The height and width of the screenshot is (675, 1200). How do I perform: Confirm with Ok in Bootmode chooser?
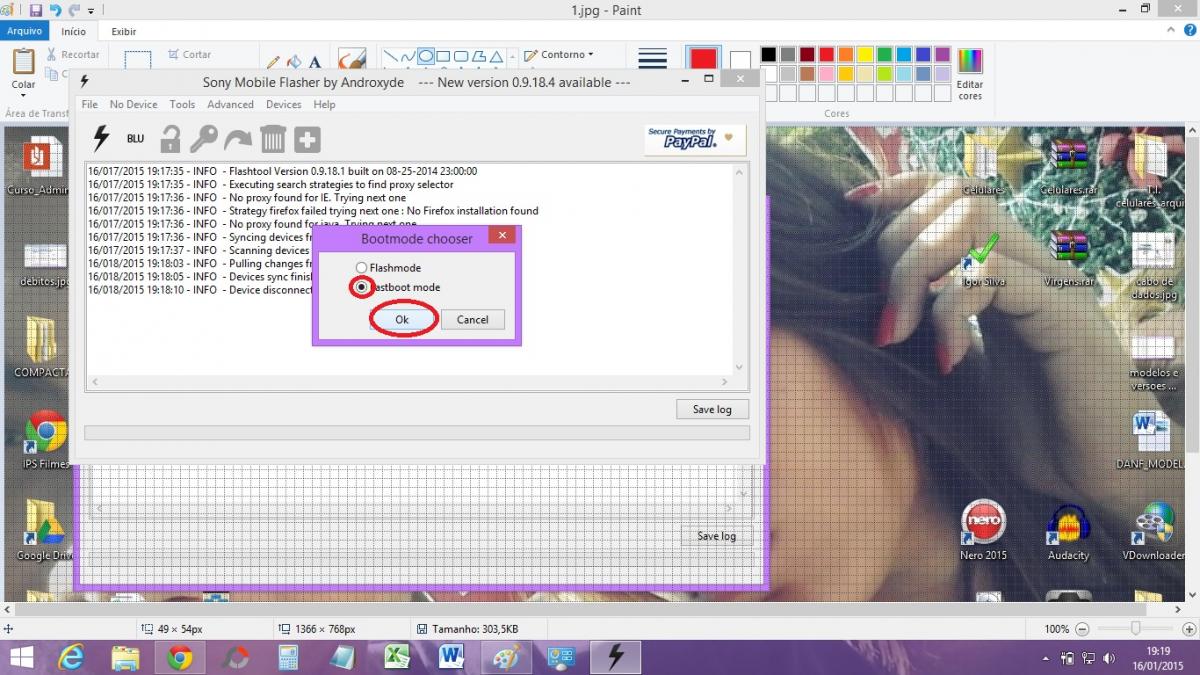402,319
